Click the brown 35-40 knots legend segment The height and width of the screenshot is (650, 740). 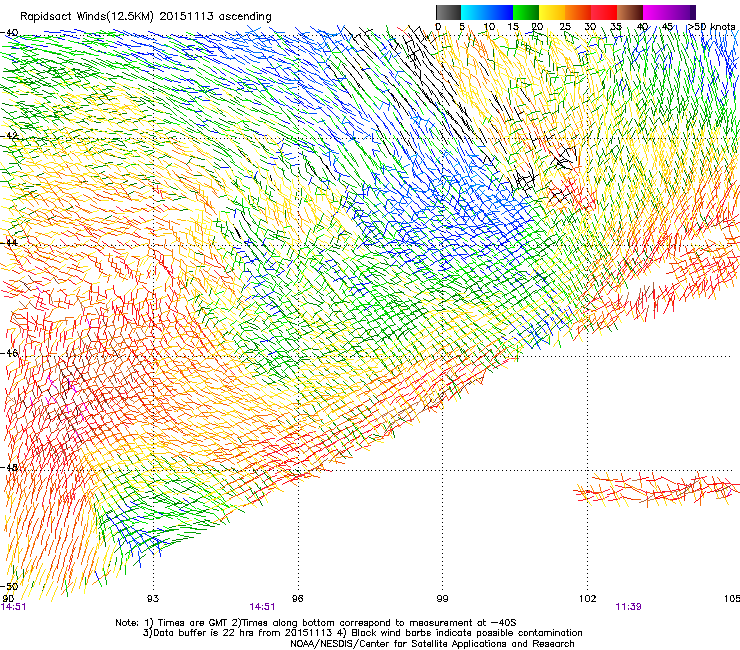coord(630,12)
